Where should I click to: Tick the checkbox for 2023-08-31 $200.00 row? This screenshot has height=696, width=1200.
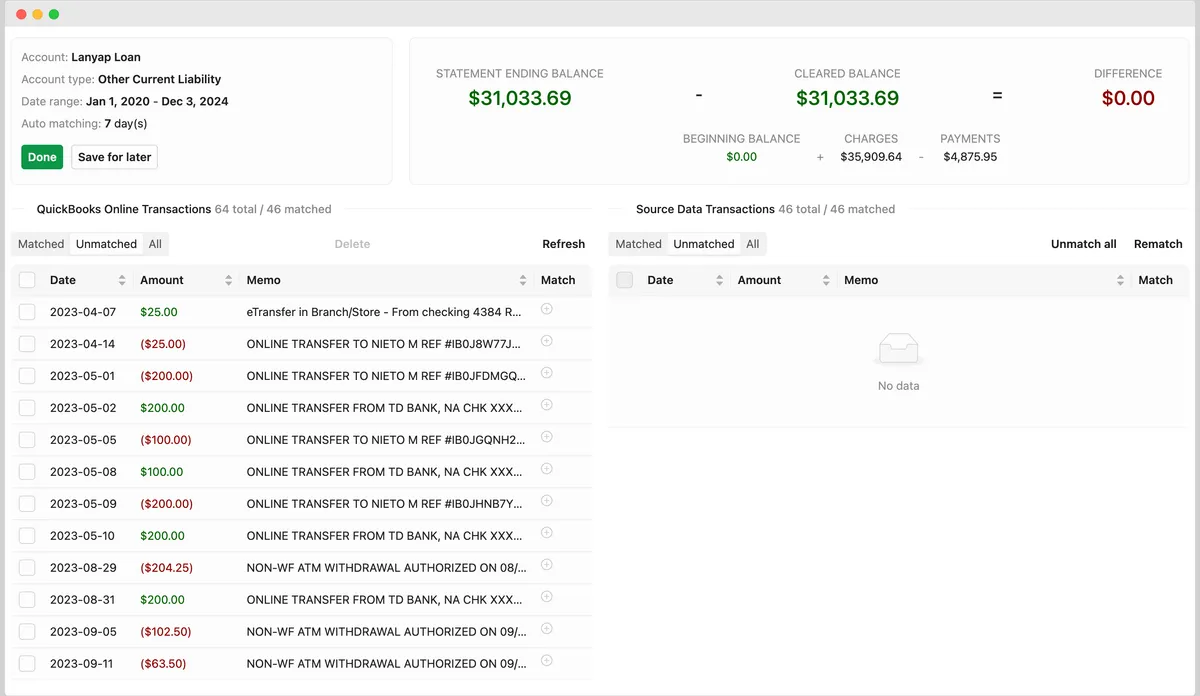(27, 600)
